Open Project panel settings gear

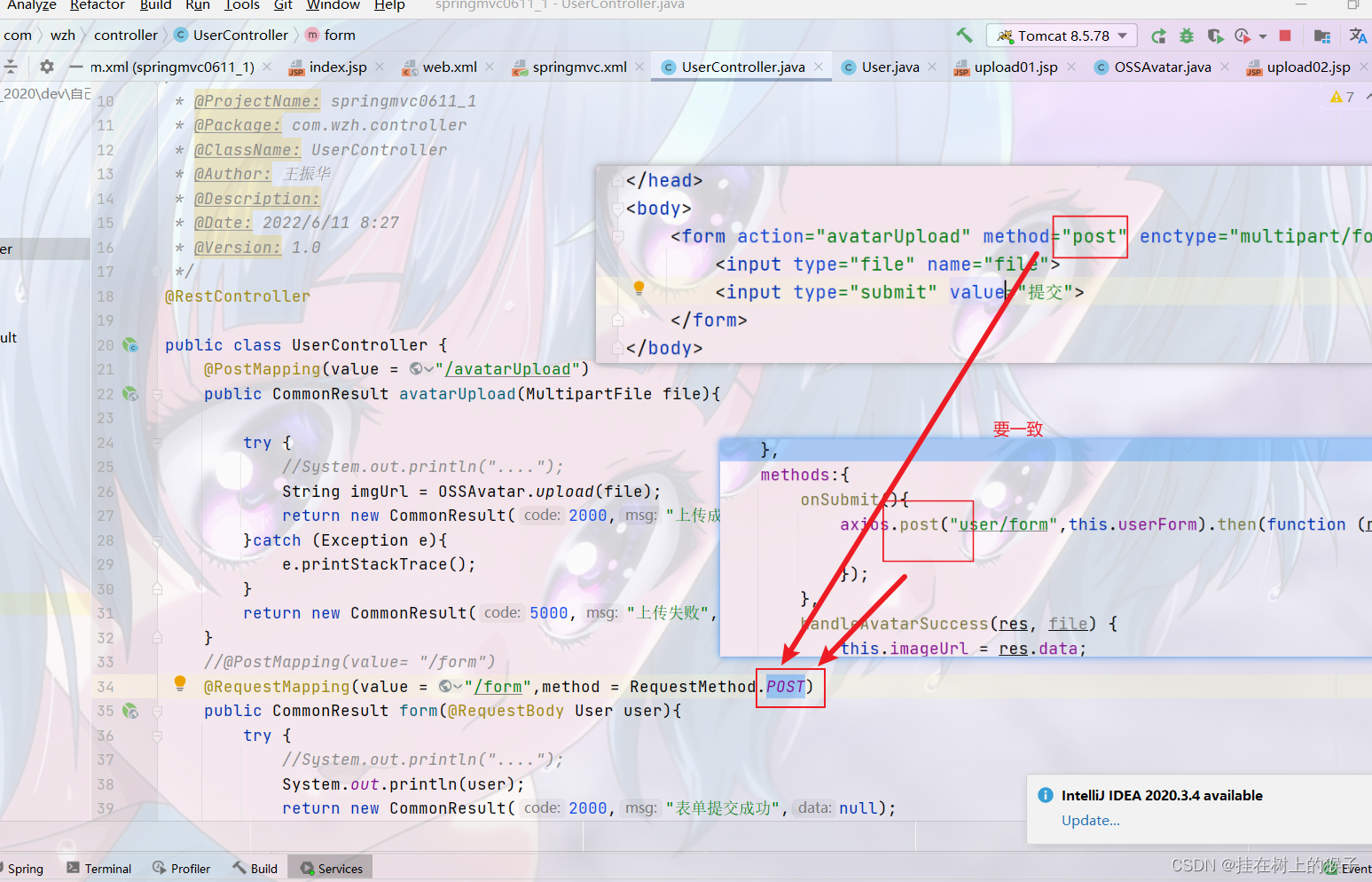point(47,67)
